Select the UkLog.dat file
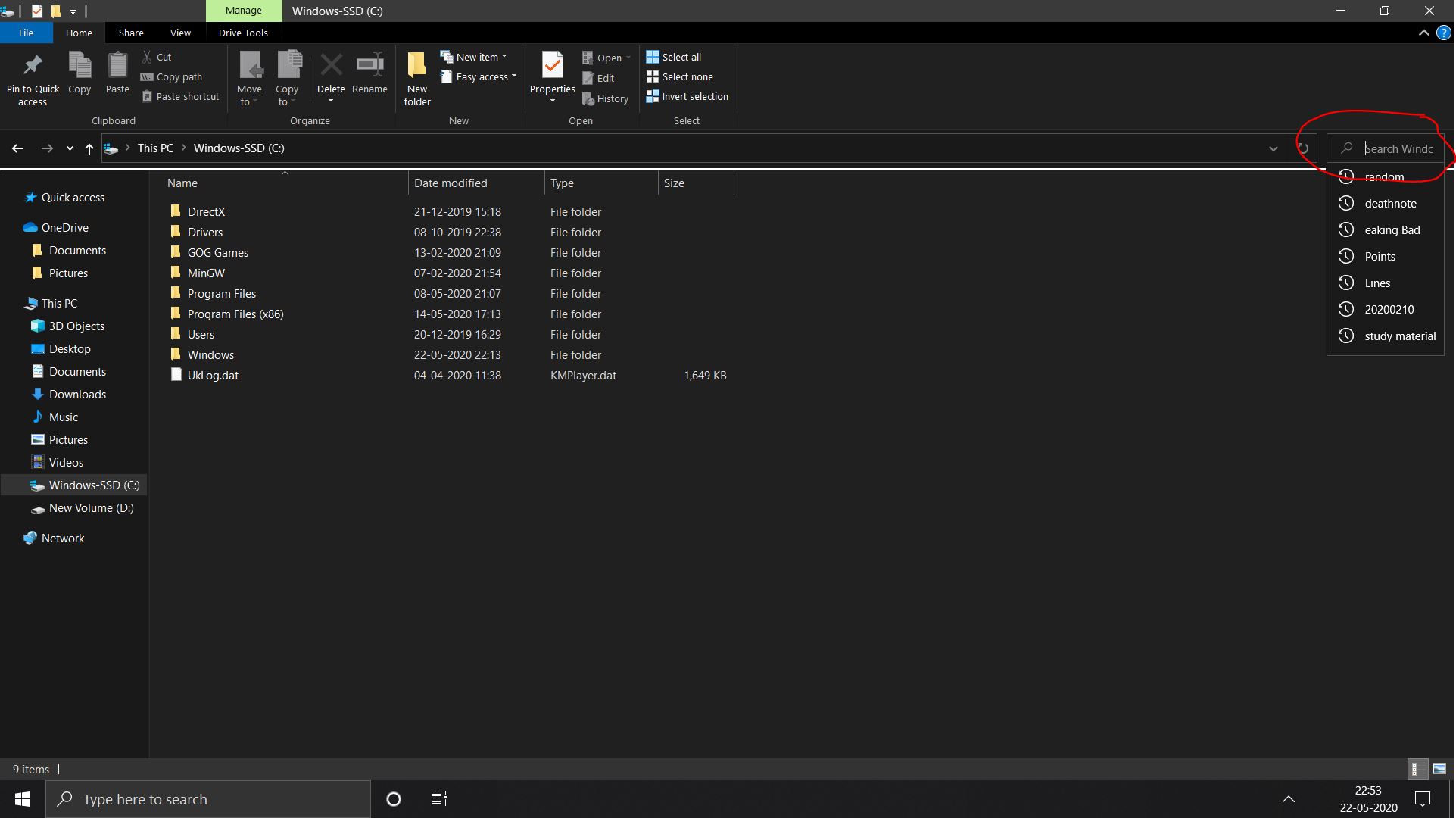This screenshot has height=818, width=1456. pyautogui.click(x=213, y=375)
